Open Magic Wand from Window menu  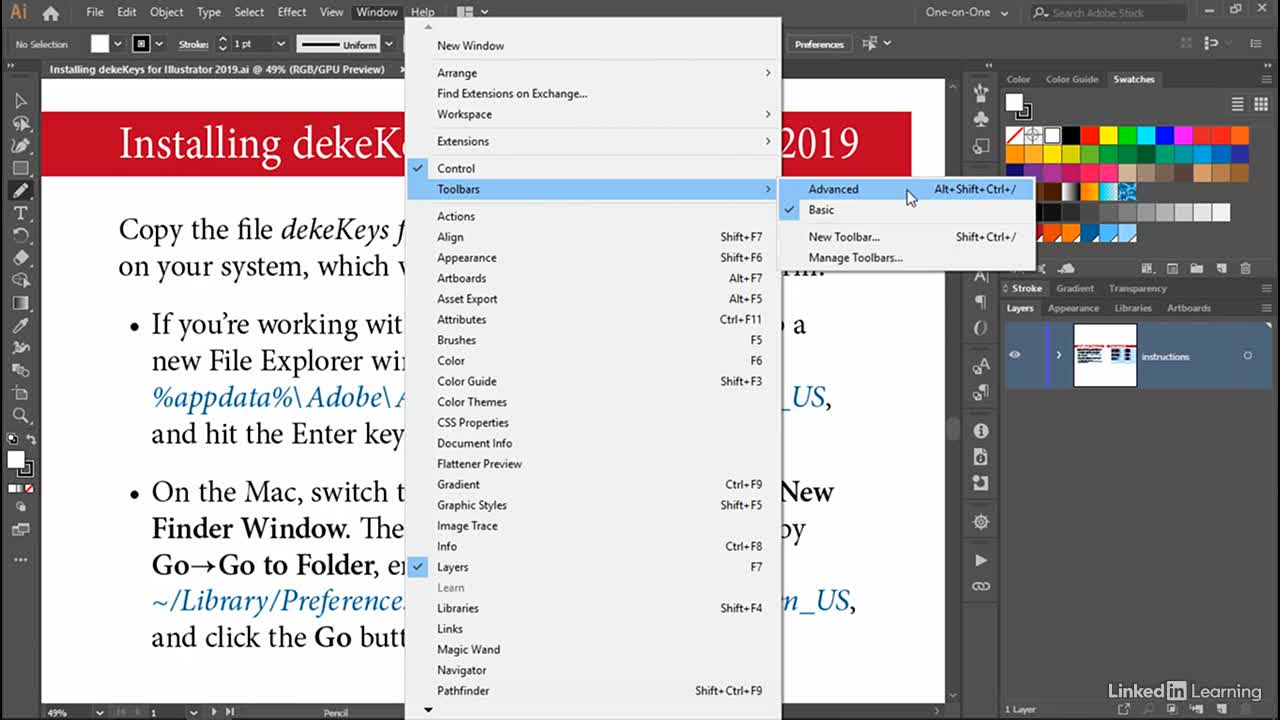tap(591, 650)
